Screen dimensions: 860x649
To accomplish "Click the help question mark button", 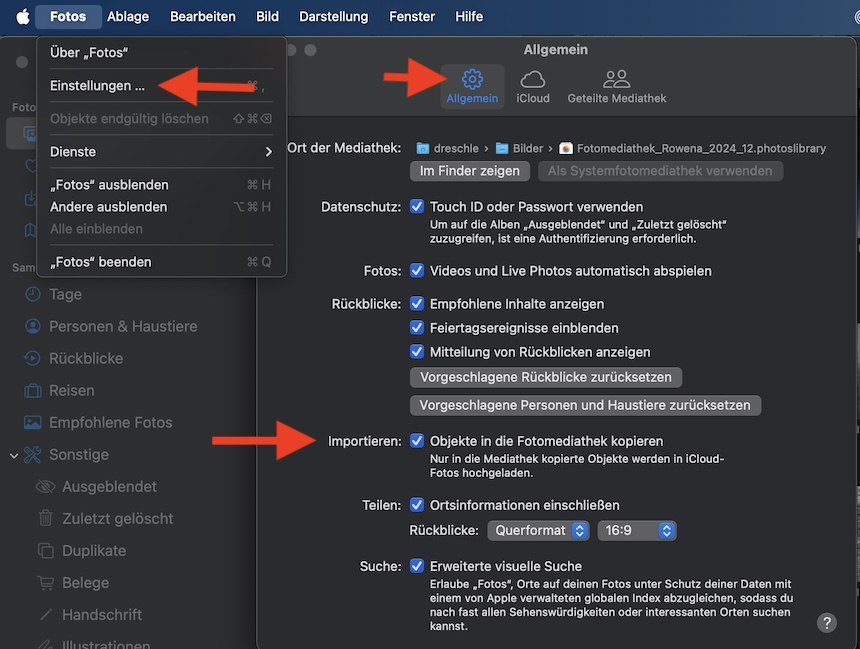I will [827, 622].
